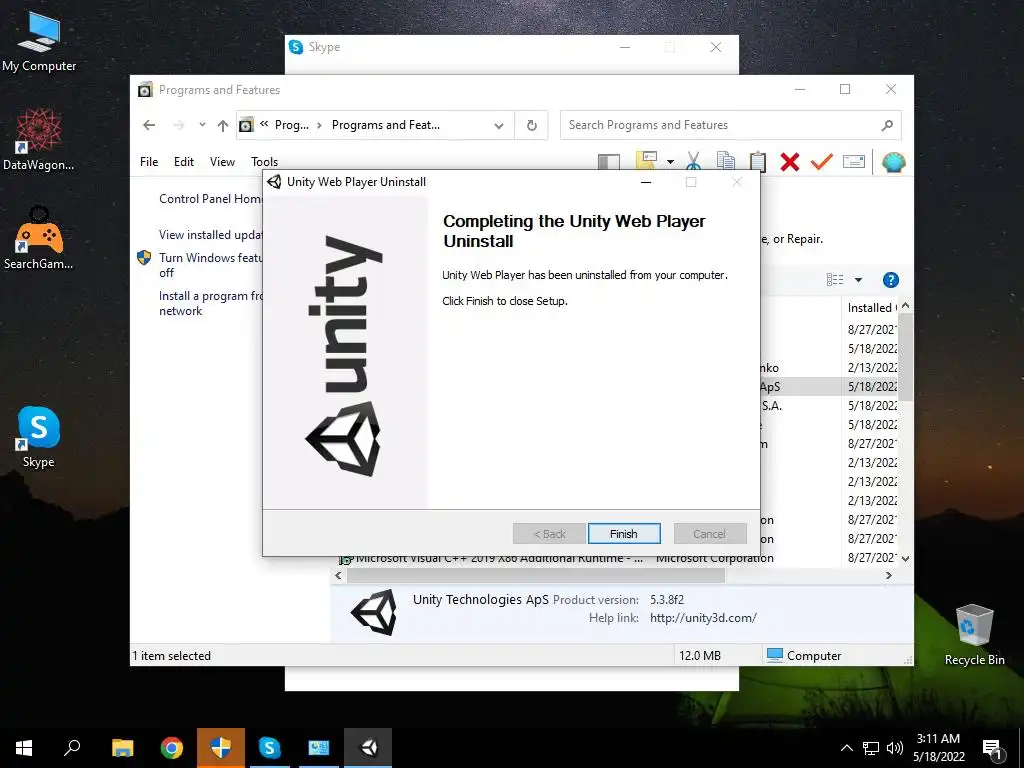Open File Explorer from the taskbar
This screenshot has height=768, width=1024.
coord(122,748)
